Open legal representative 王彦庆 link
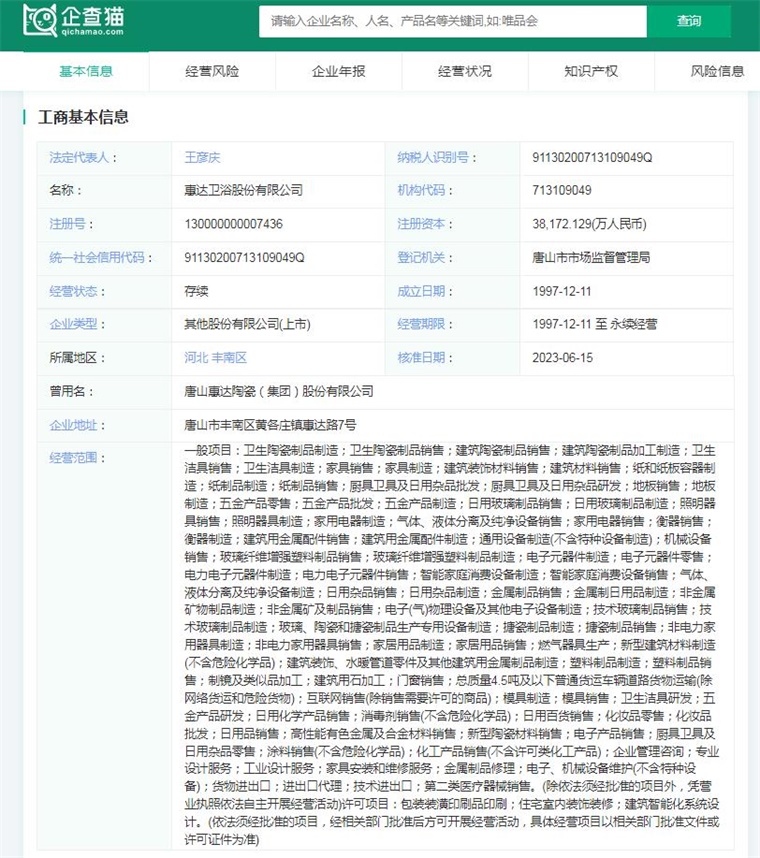This screenshot has width=760, height=858. (x=202, y=158)
